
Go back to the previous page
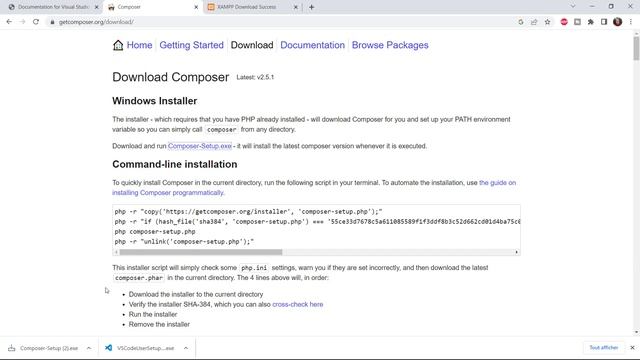tap(9, 22)
